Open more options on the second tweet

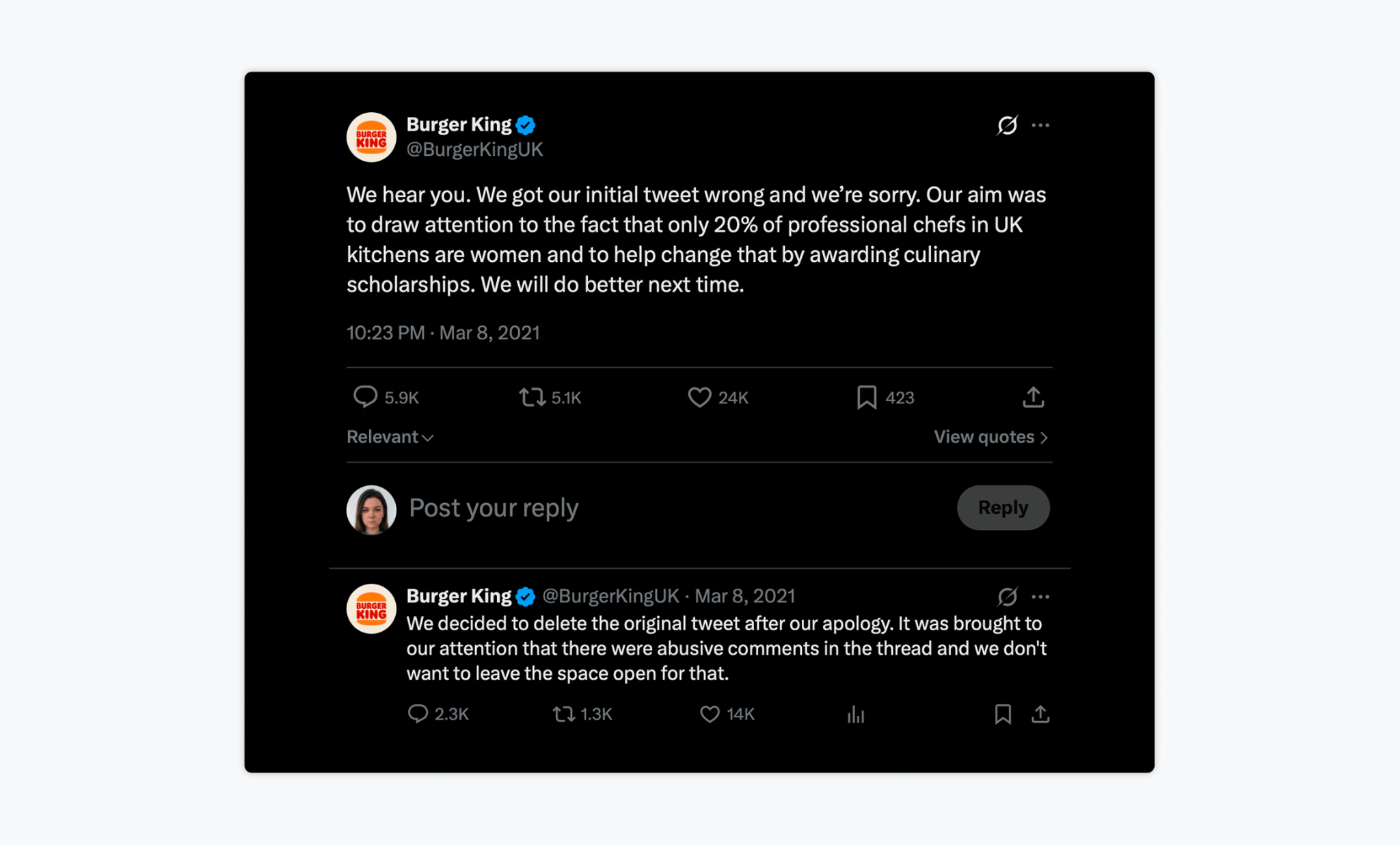[1040, 597]
